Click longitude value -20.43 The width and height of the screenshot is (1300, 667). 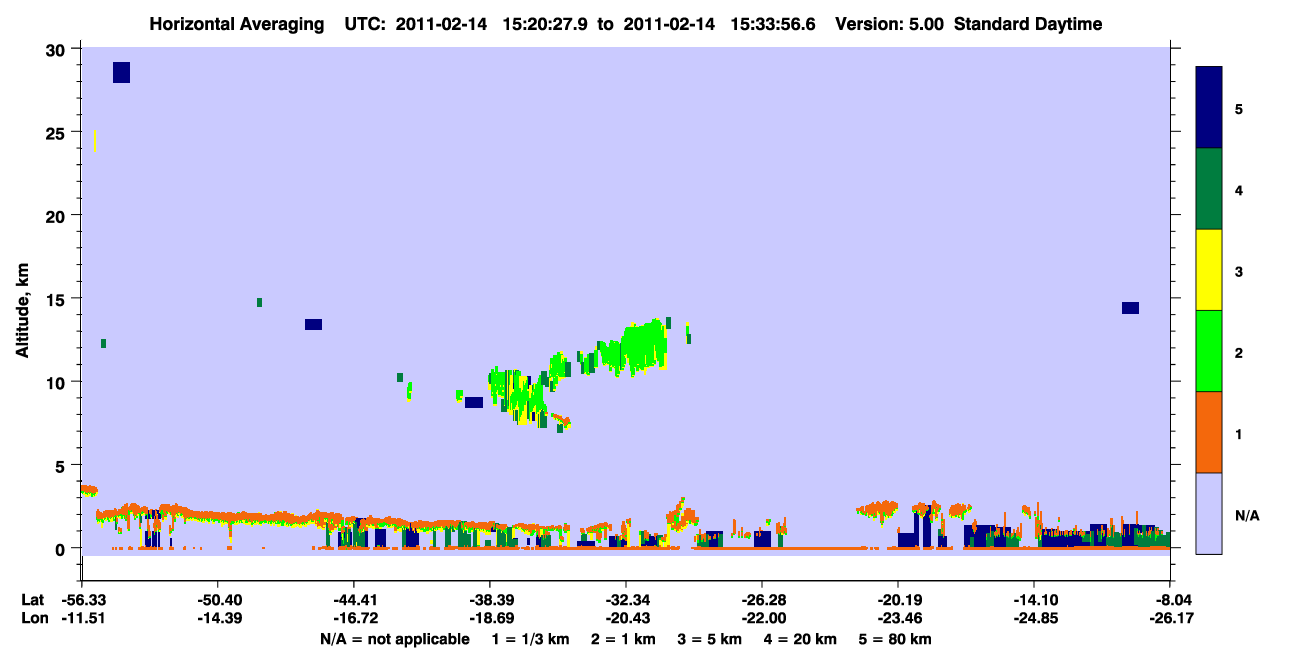(626, 618)
